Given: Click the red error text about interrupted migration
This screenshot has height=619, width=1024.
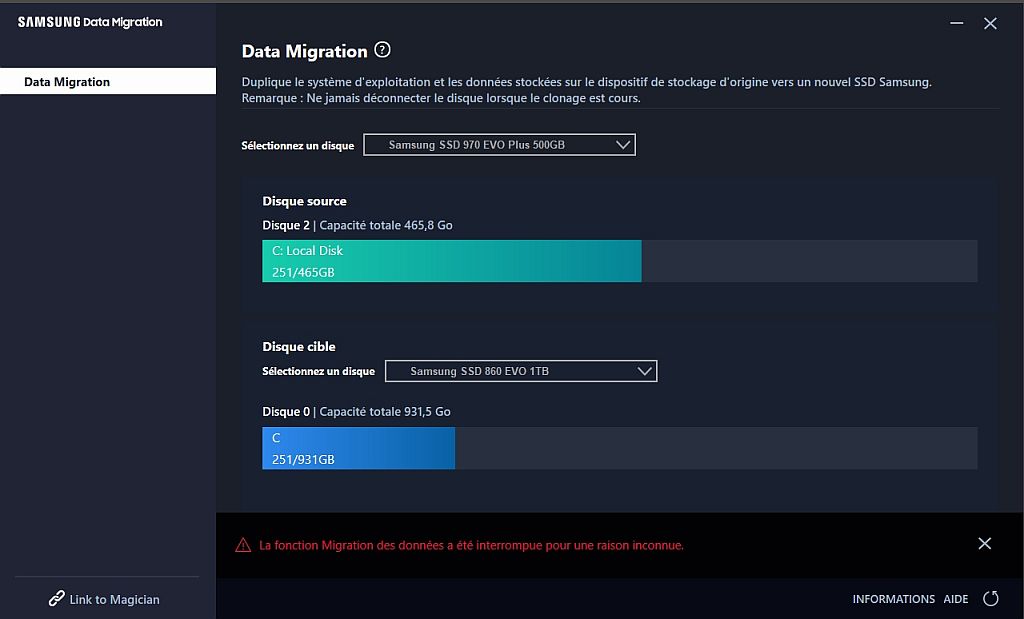Looking at the screenshot, I should [471, 545].
